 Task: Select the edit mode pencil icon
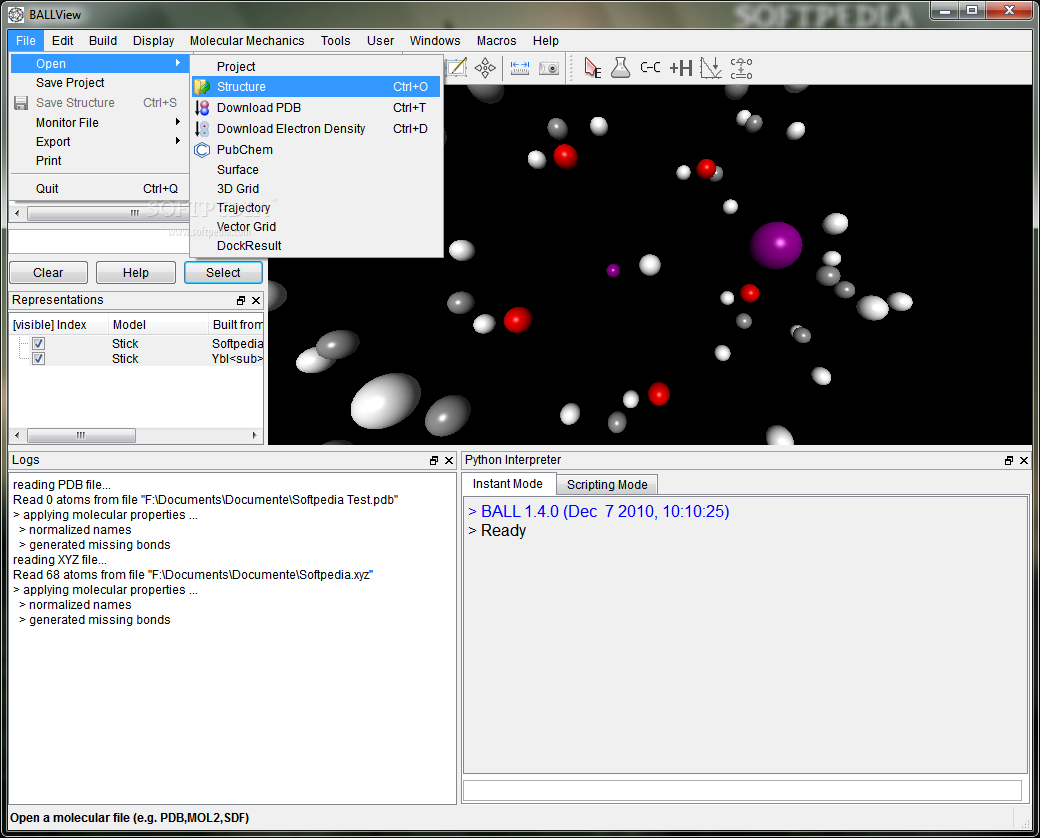click(x=456, y=68)
